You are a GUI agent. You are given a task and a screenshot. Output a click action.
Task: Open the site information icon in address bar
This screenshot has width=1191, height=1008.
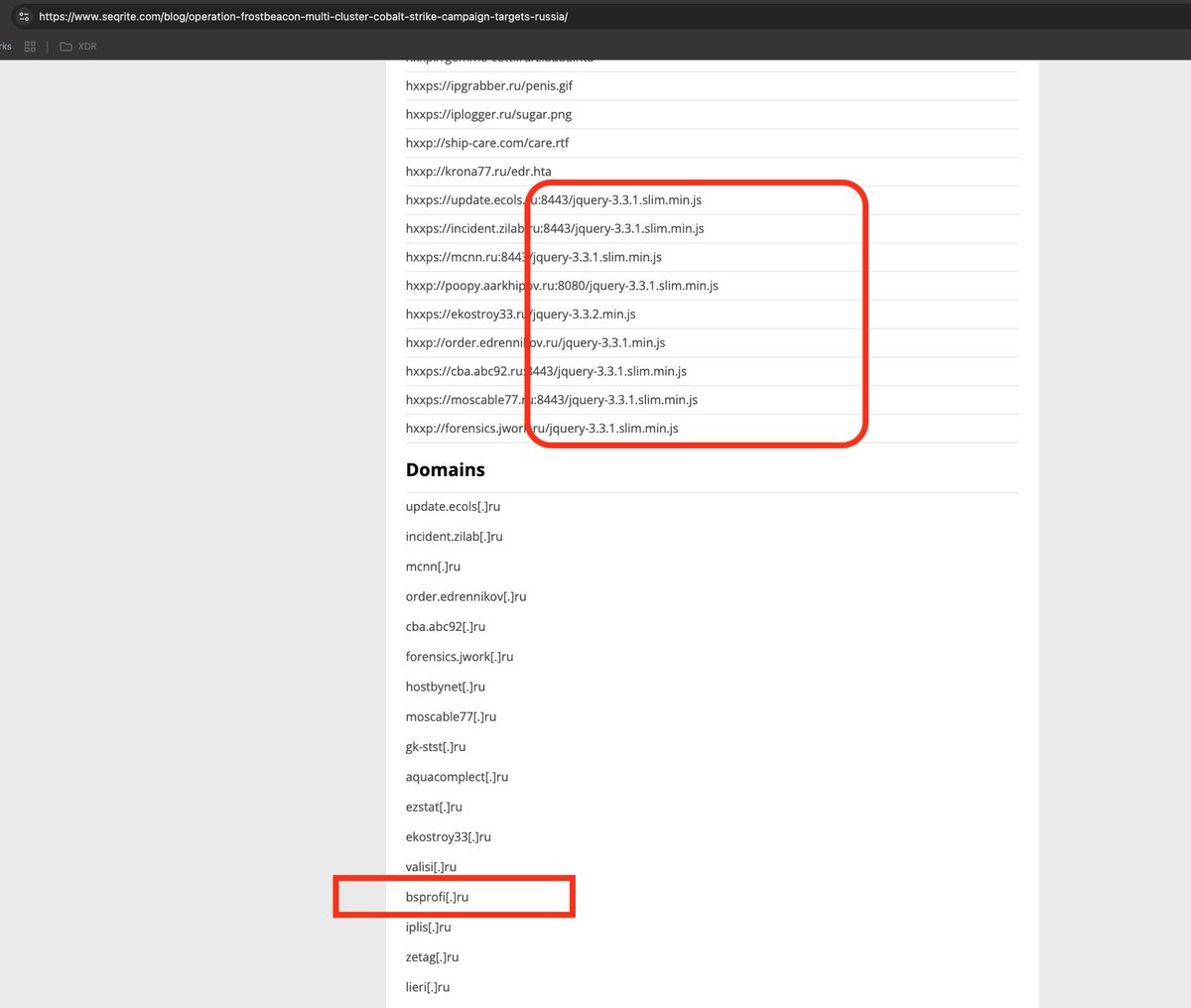25,16
